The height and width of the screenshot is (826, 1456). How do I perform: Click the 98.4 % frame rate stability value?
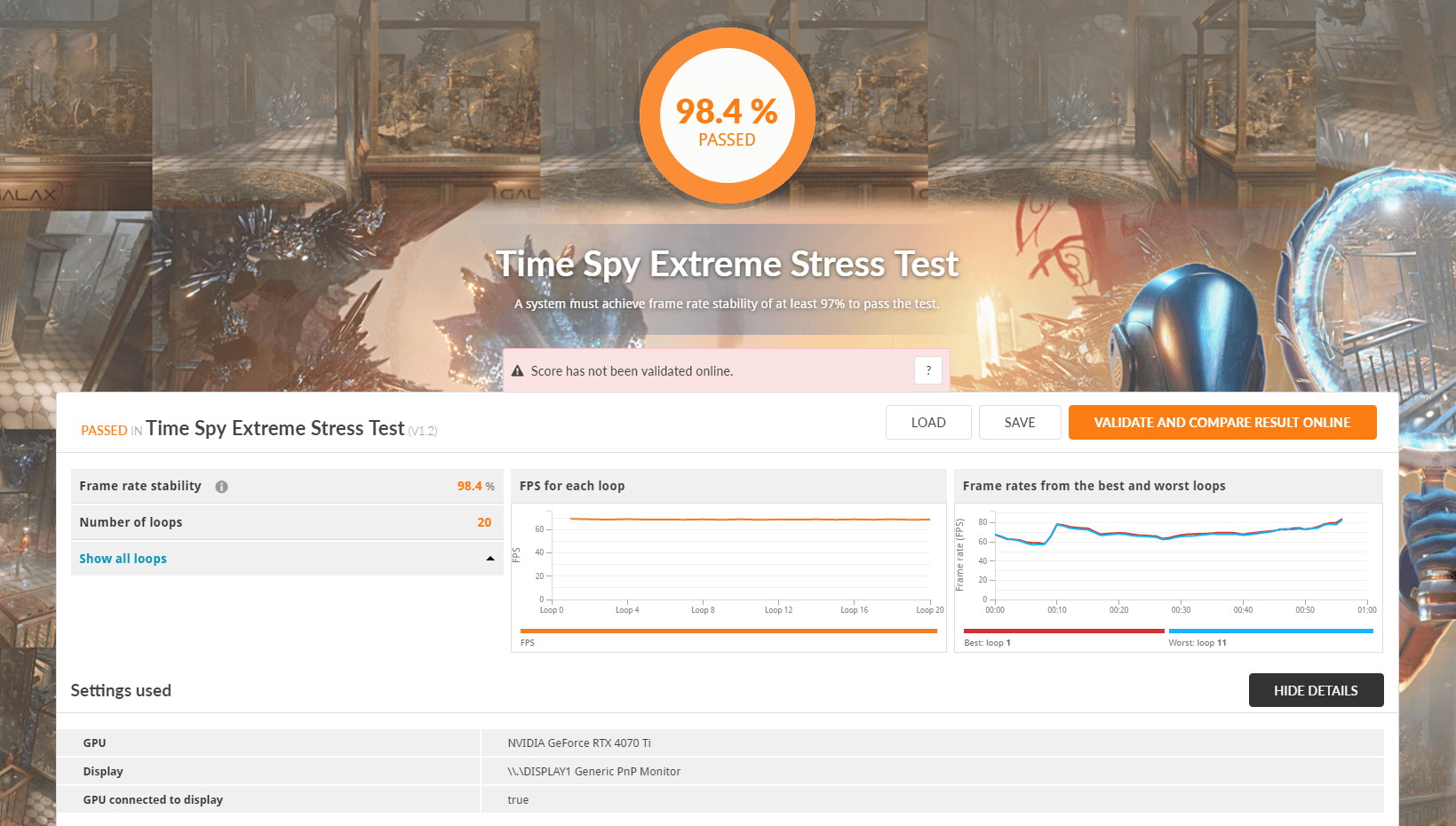pos(475,486)
